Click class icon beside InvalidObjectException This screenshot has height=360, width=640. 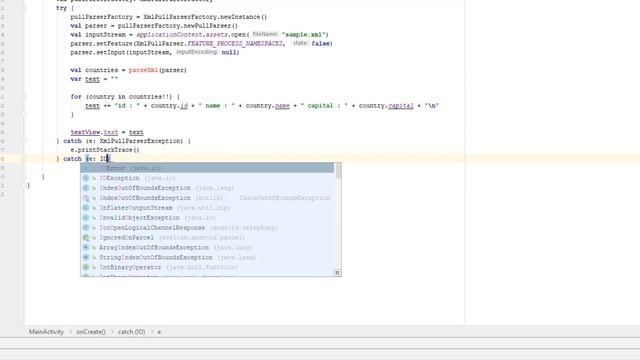86,218
